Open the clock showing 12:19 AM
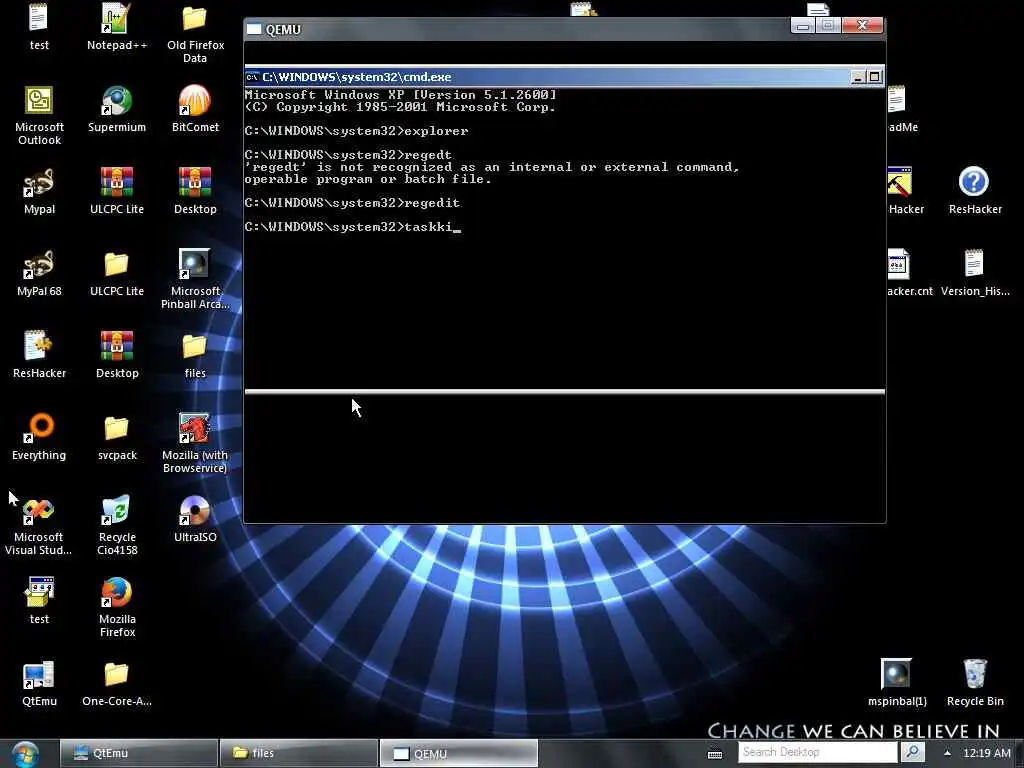 point(986,753)
